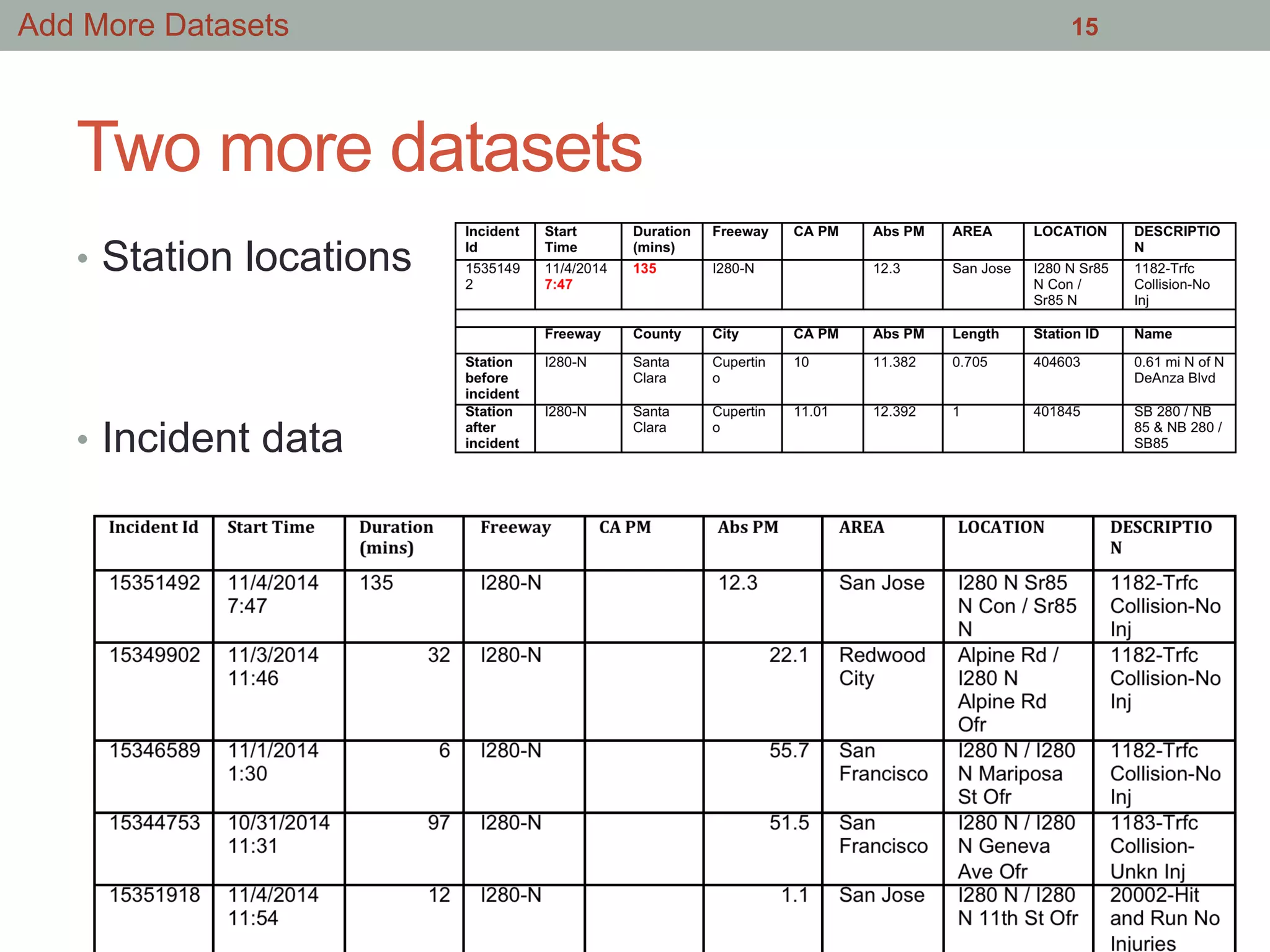This screenshot has height=952, width=1270.
Task: Click Abs PM value 55.7
Action: (789, 751)
